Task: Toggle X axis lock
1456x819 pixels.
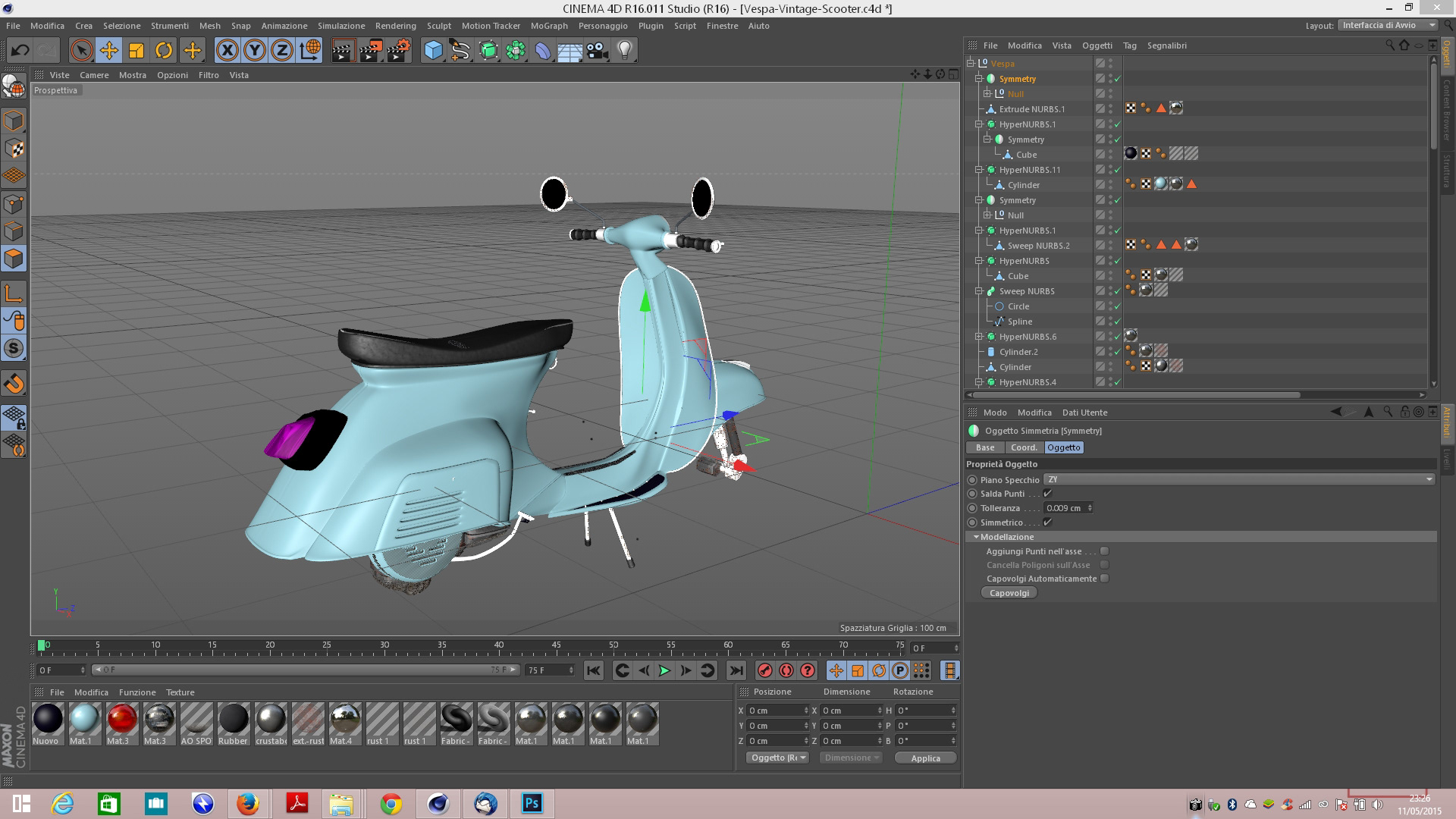Action: 227,51
